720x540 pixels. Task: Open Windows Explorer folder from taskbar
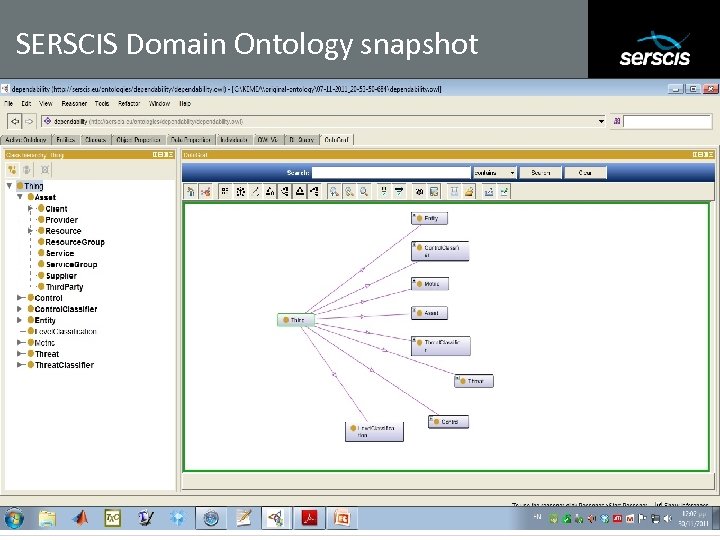pyautogui.click(x=47, y=518)
